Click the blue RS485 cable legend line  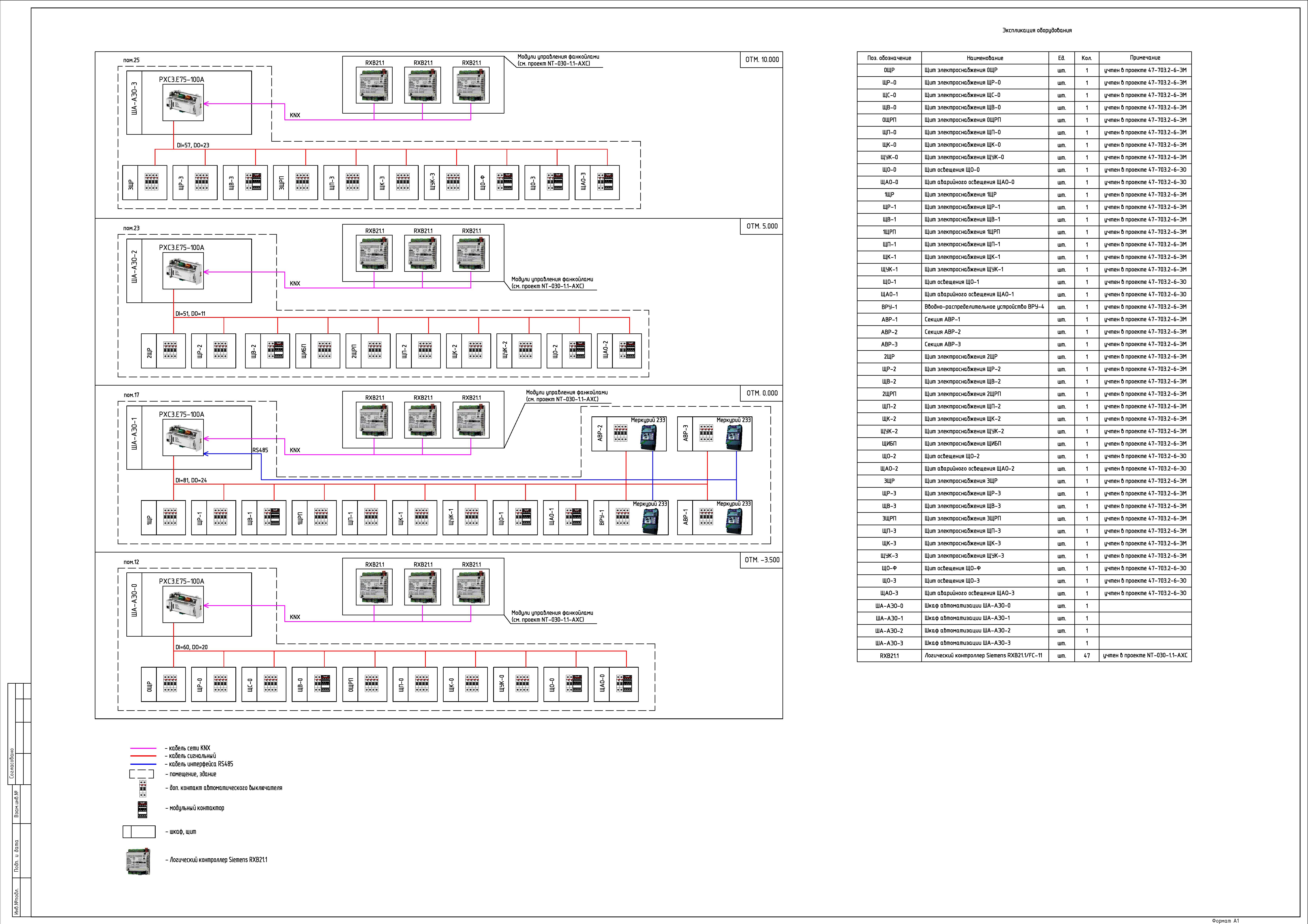(x=143, y=764)
